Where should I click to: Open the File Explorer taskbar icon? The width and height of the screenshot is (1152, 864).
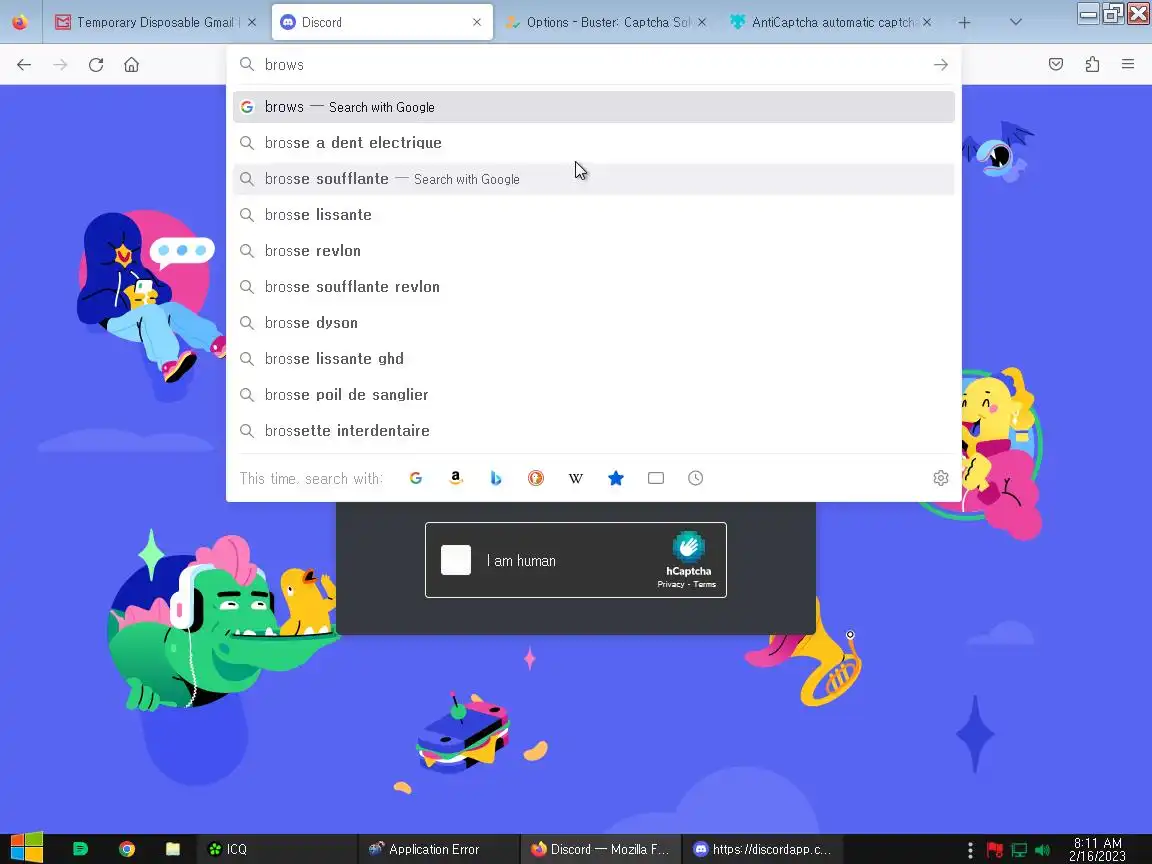(173, 849)
